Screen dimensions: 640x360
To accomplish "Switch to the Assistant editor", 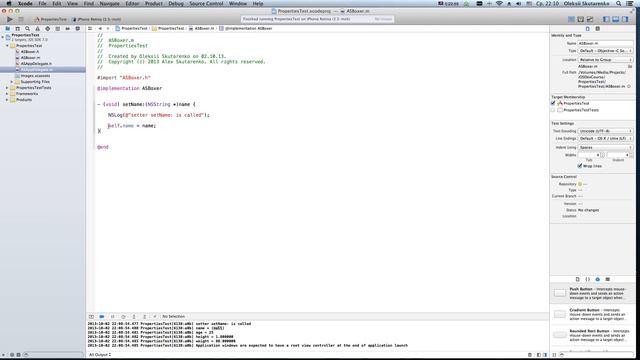I will (x=580, y=19).
